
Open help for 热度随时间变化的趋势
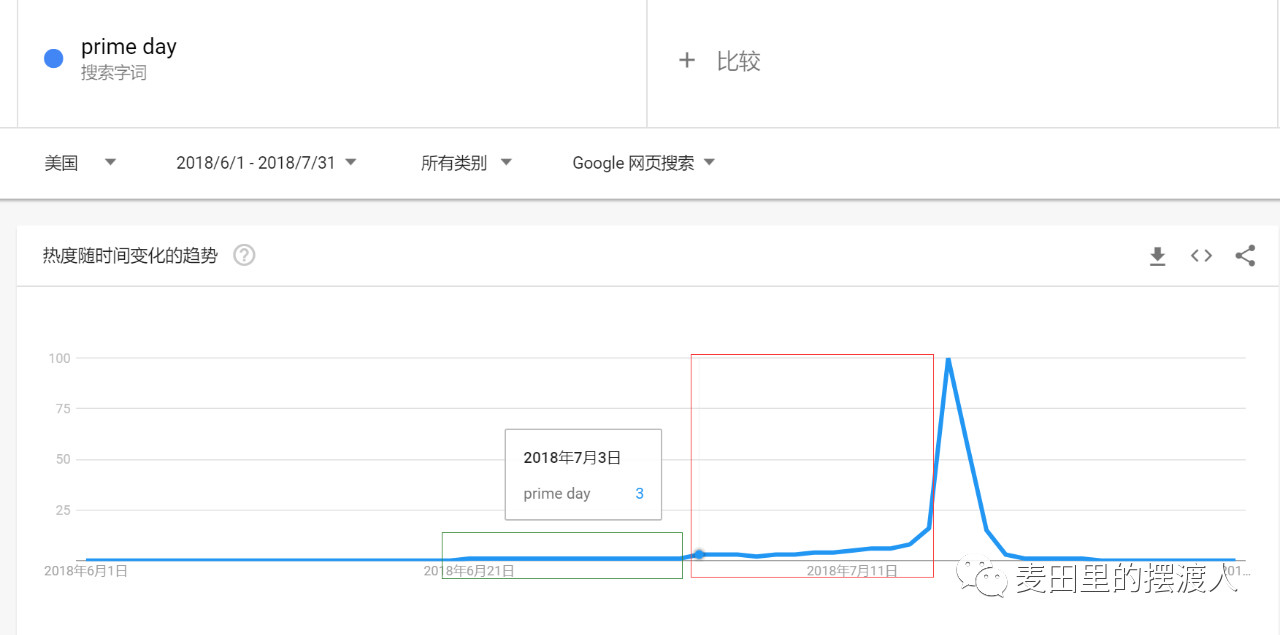click(243, 255)
